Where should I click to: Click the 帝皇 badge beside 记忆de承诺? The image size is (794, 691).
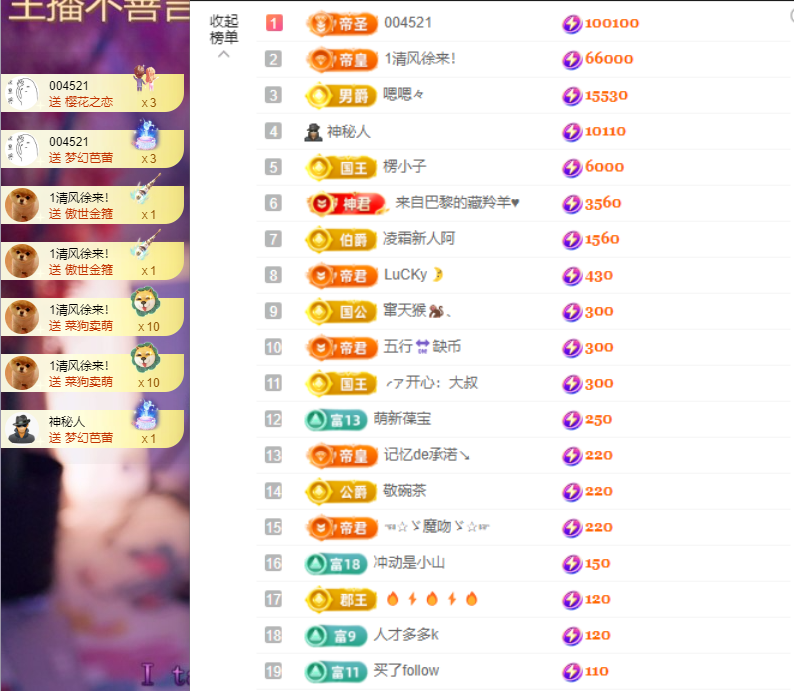point(342,456)
